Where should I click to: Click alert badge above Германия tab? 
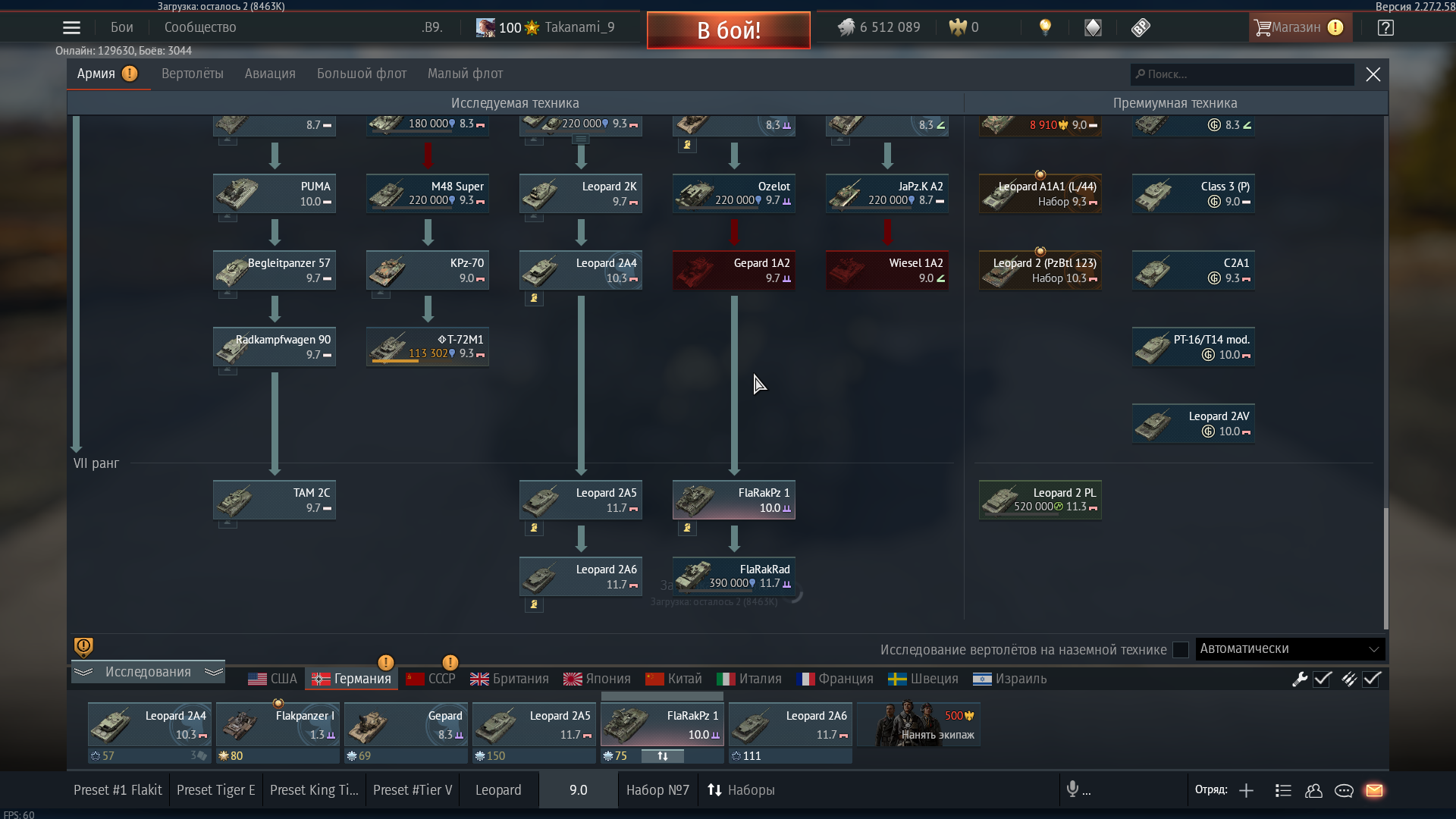point(385,663)
